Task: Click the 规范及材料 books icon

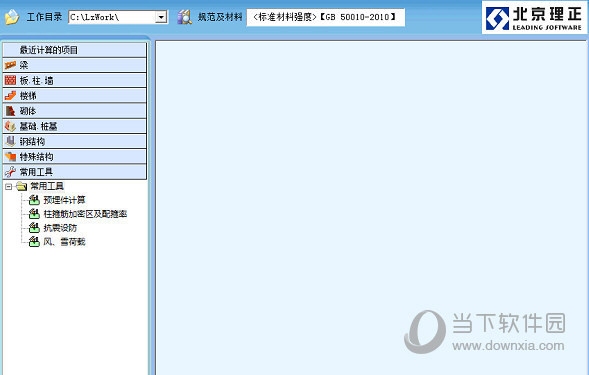Action: tap(184, 17)
